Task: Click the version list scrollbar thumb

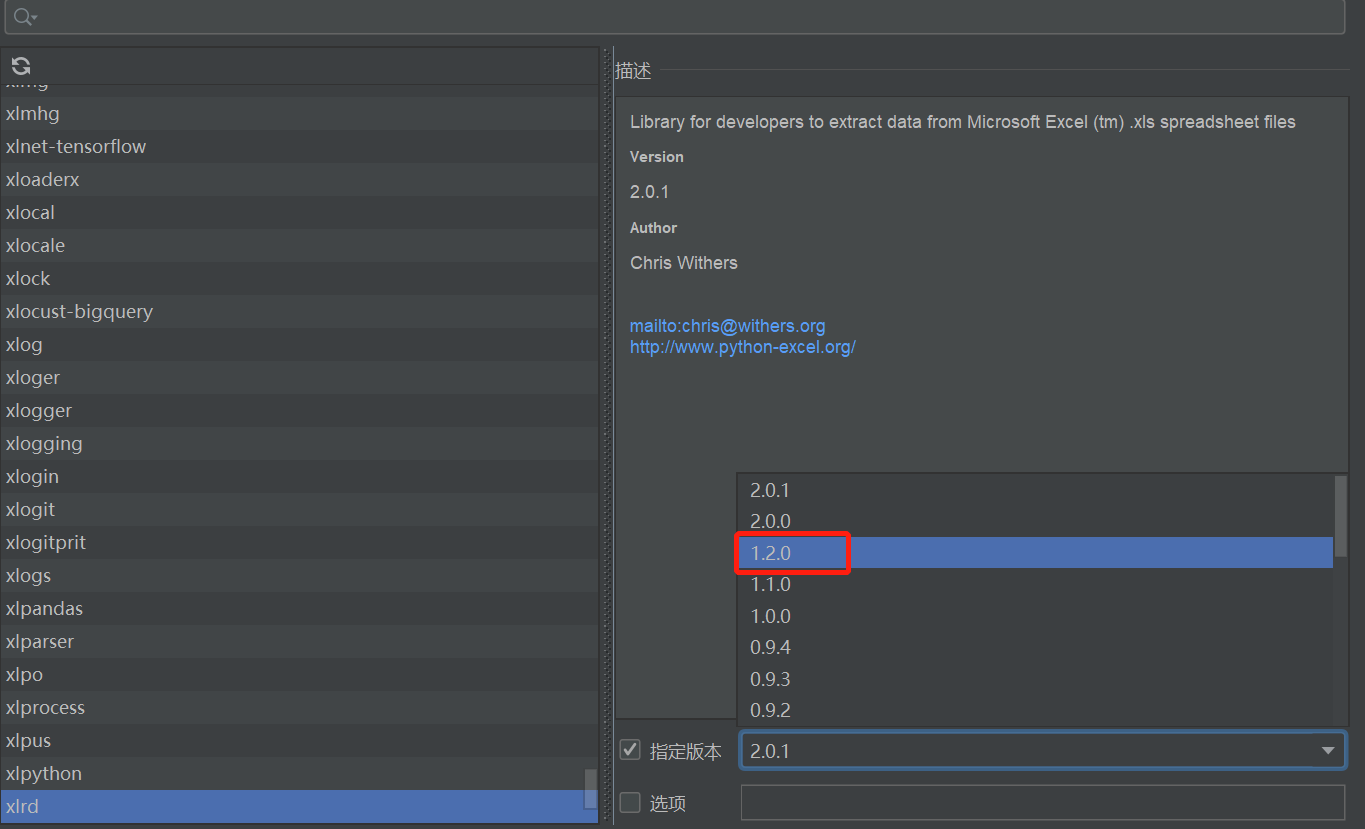Action: pyautogui.click(x=1341, y=516)
